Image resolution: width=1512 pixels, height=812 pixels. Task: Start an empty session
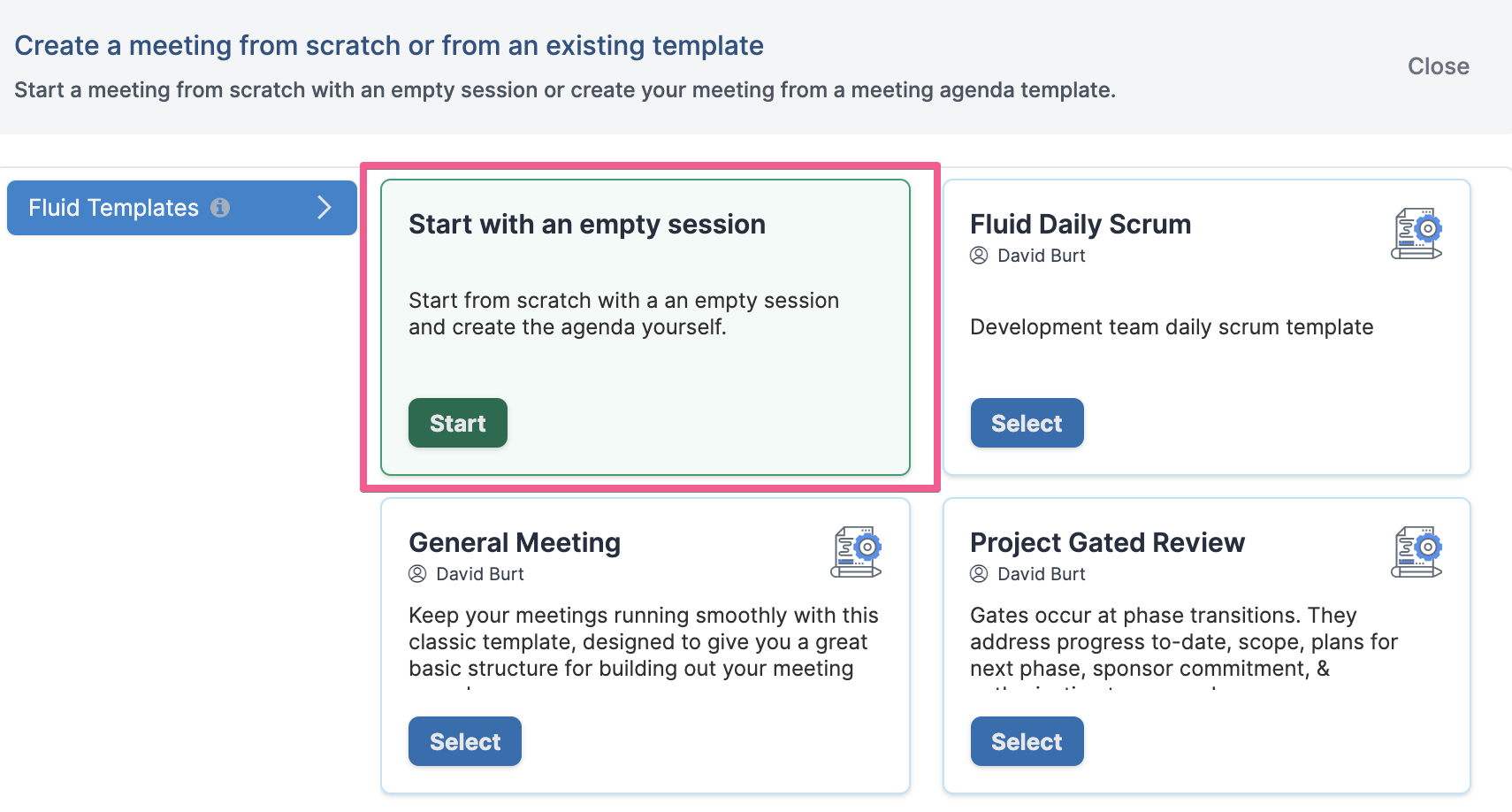tap(458, 423)
